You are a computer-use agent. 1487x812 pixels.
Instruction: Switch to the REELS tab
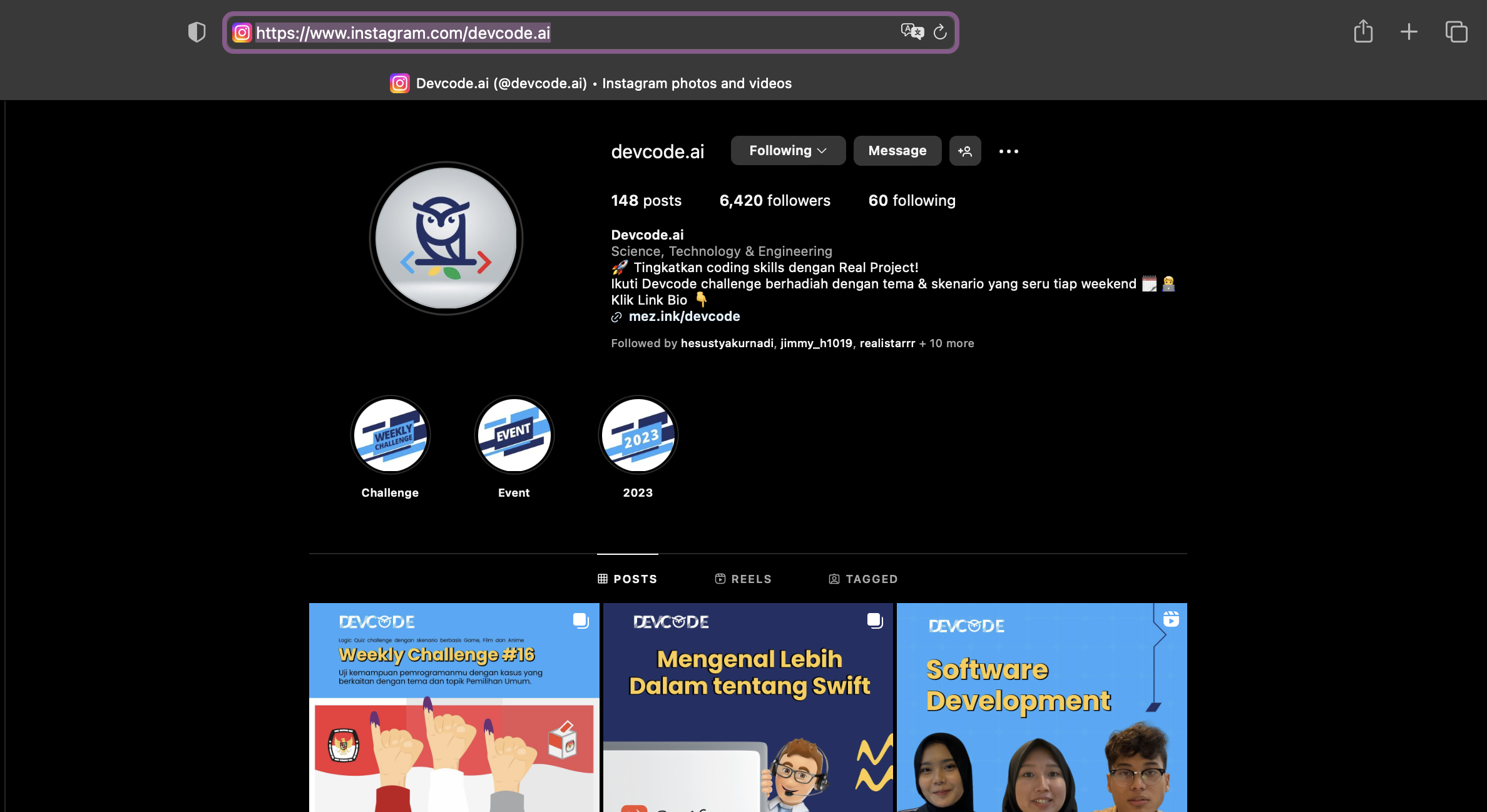pos(743,579)
